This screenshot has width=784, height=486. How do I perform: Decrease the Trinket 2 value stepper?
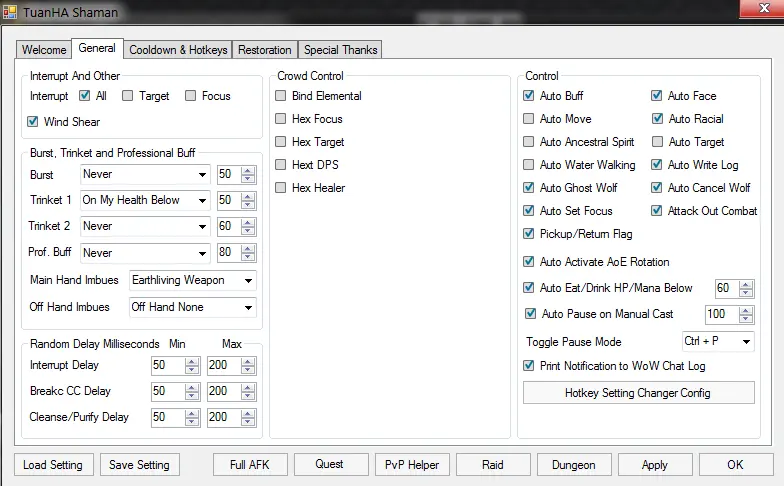(x=248, y=231)
